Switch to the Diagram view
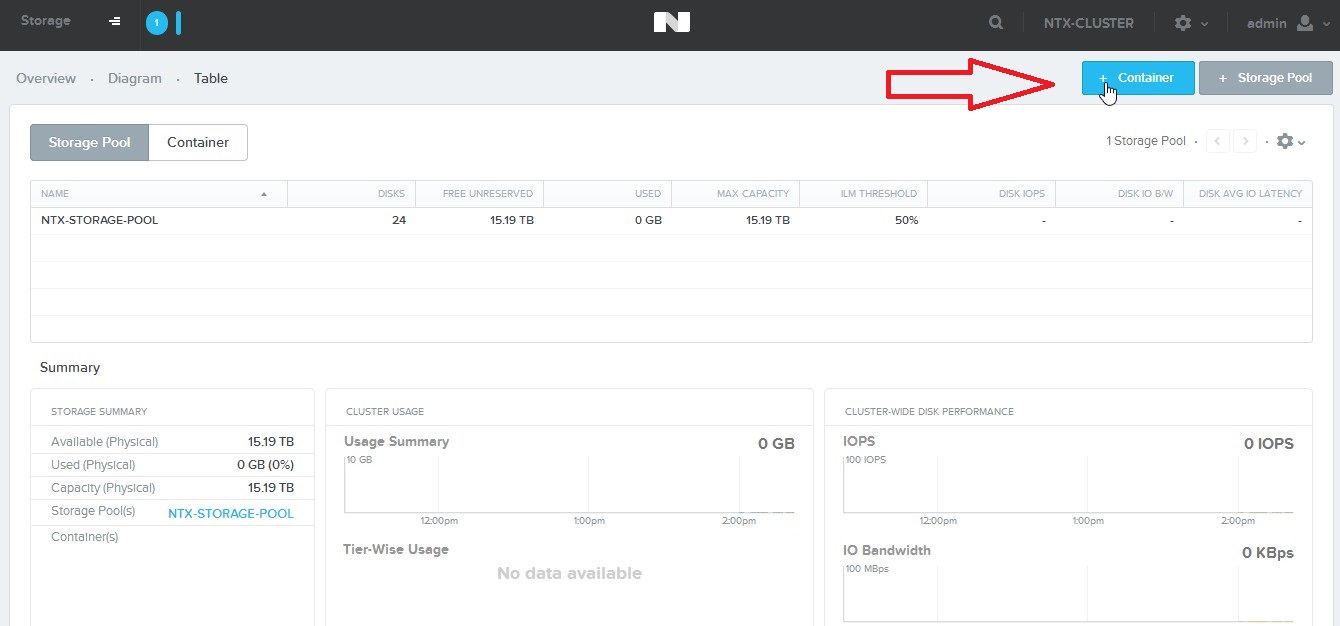1340x626 pixels. tap(135, 78)
